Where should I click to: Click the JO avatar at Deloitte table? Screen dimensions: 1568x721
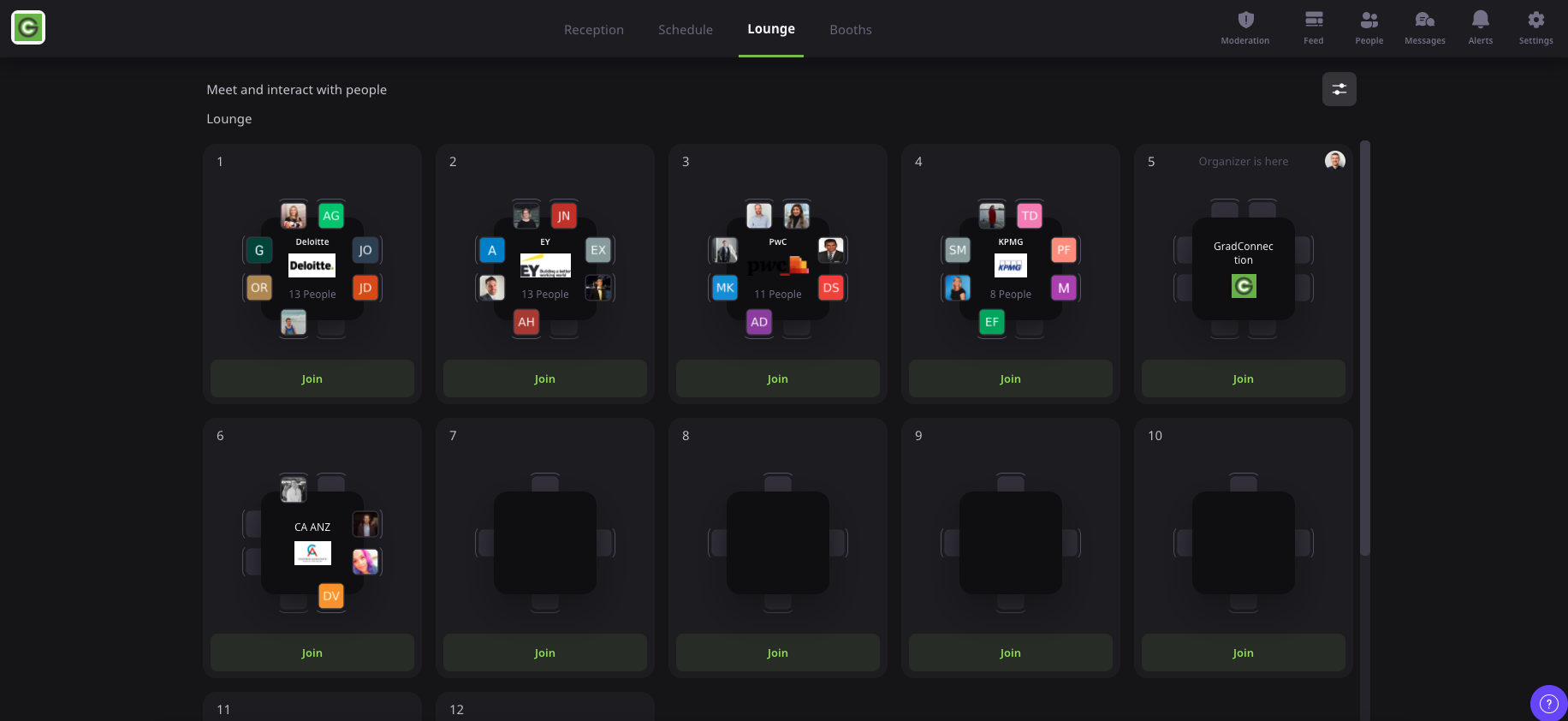365,250
